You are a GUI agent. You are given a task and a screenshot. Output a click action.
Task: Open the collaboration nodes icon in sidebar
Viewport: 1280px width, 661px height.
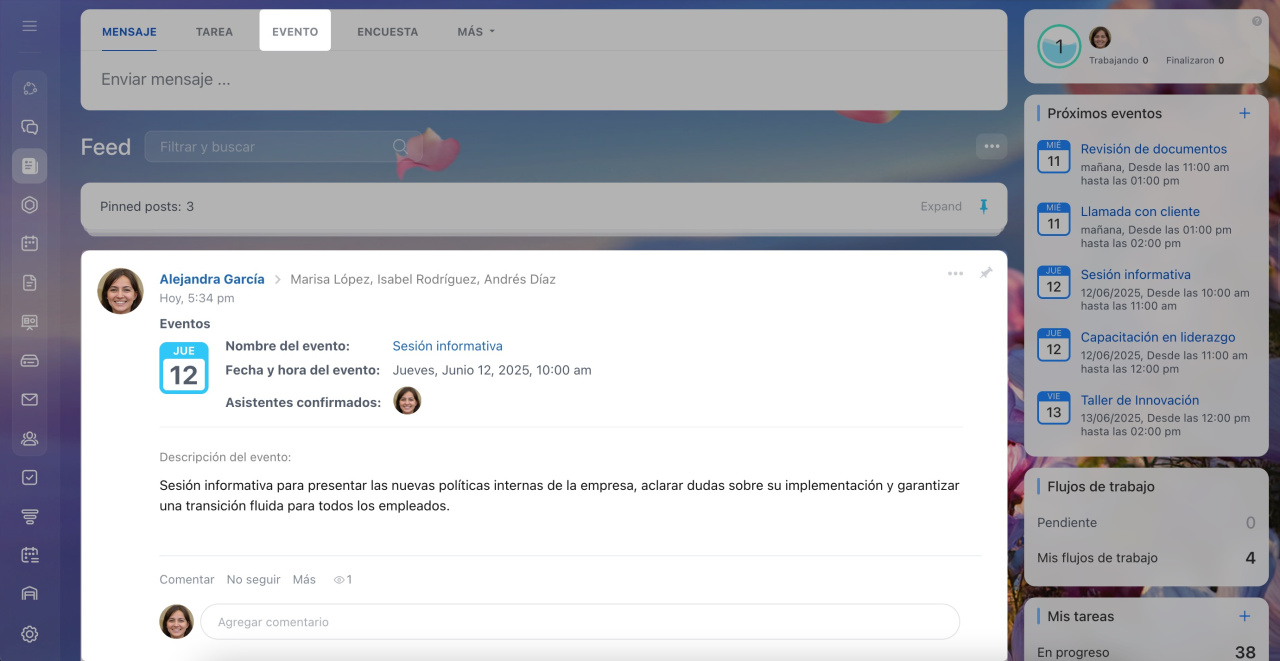(x=29, y=88)
